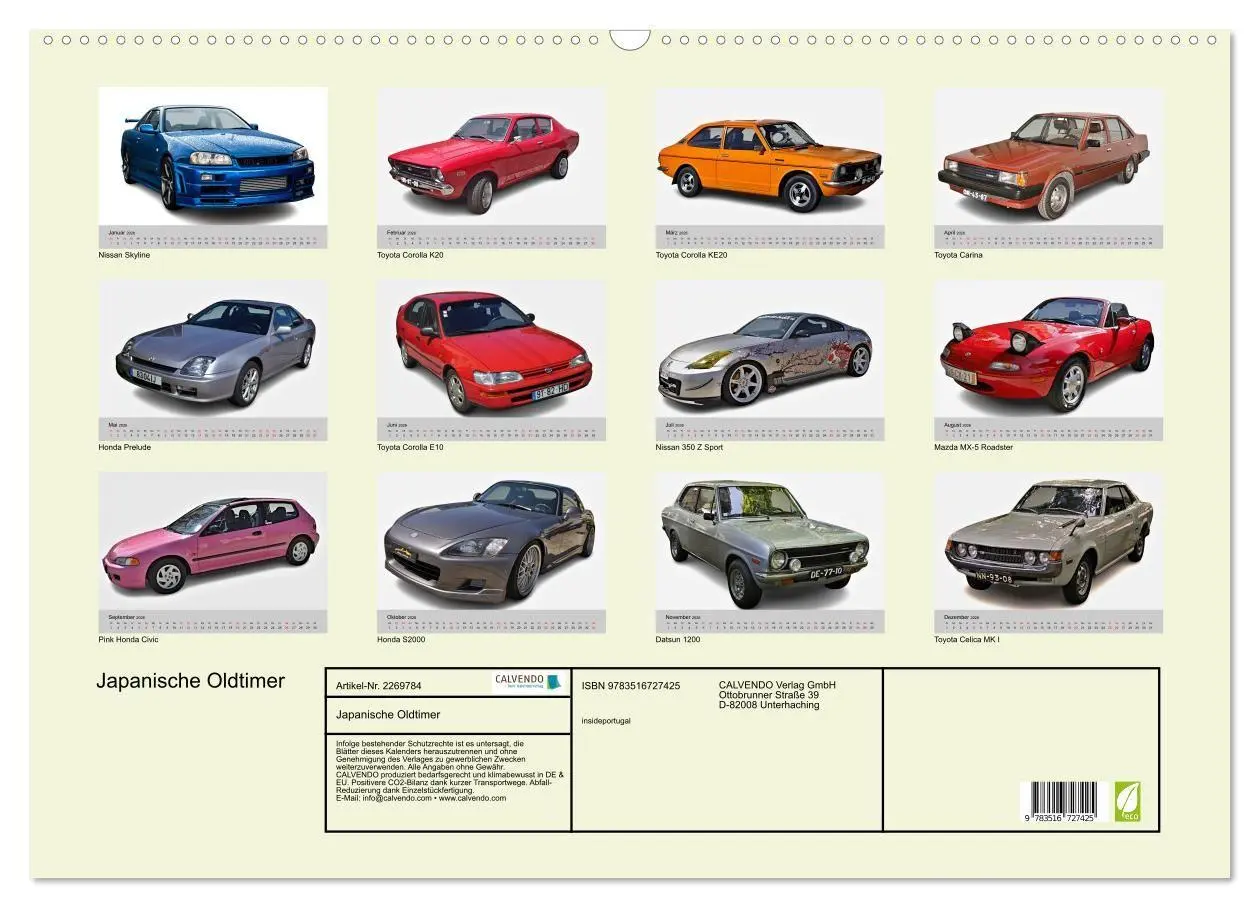Click the 'Mazda MX-5 Roadster' caption
The image size is (1260, 908).
[x=973, y=447]
